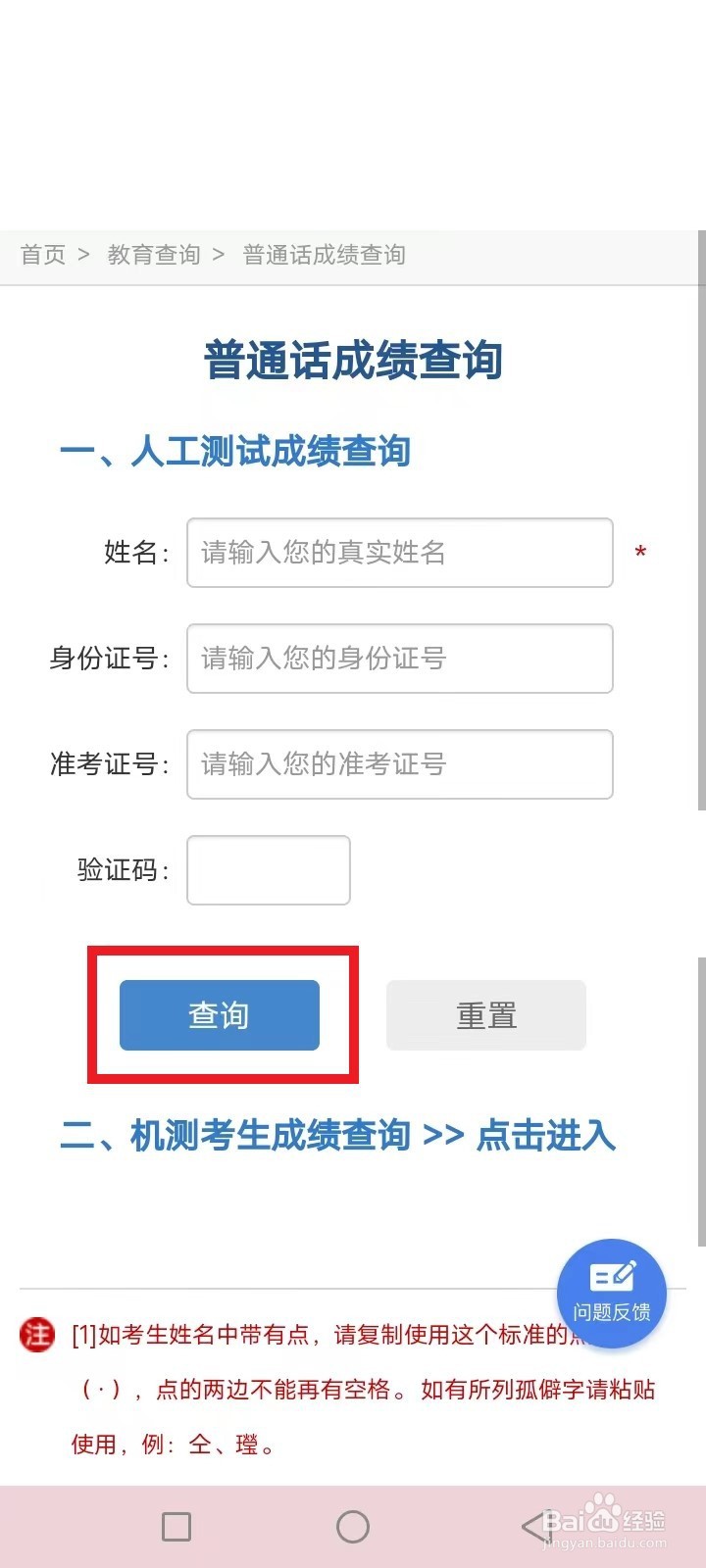Viewport: 706px width, 1568px height.
Task: Click the red note text about names
Action: click(x=363, y=1389)
